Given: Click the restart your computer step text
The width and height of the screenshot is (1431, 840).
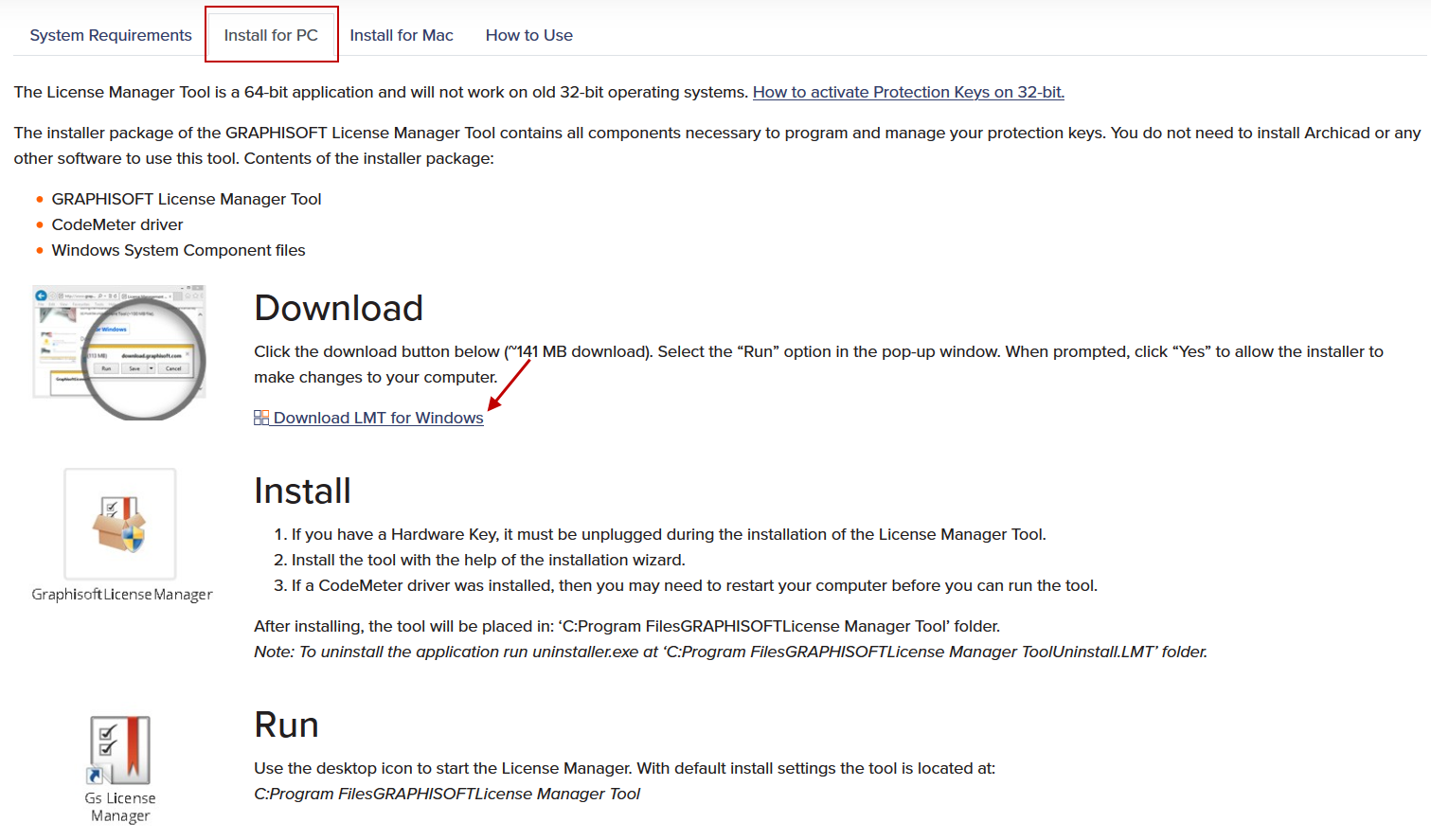Looking at the screenshot, I should [694, 585].
